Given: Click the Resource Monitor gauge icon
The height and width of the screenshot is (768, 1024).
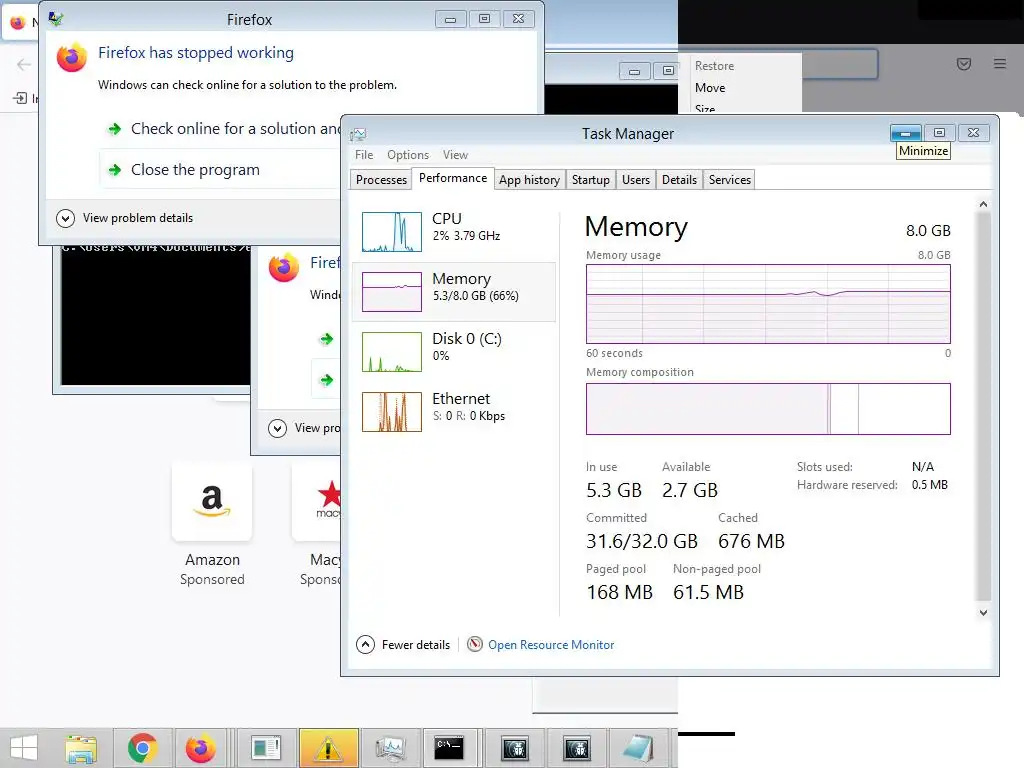Looking at the screenshot, I should [475, 644].
